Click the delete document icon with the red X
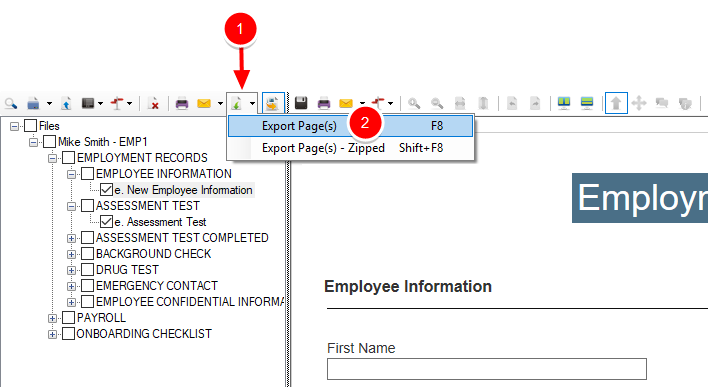The height and width of the screenshot is (387, 708). click(154, 103)
